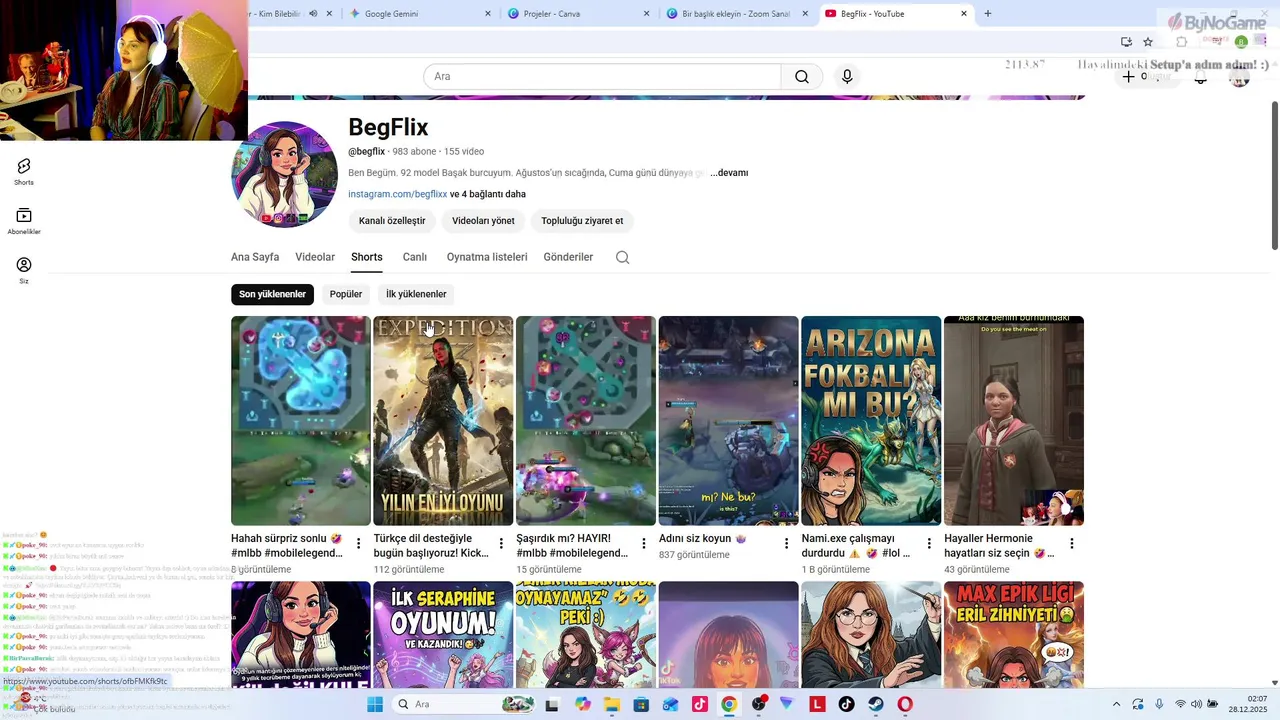Switch to the Canlı tab
Image resolution: width=1280 pixels, height=720 pixels.
415,257
